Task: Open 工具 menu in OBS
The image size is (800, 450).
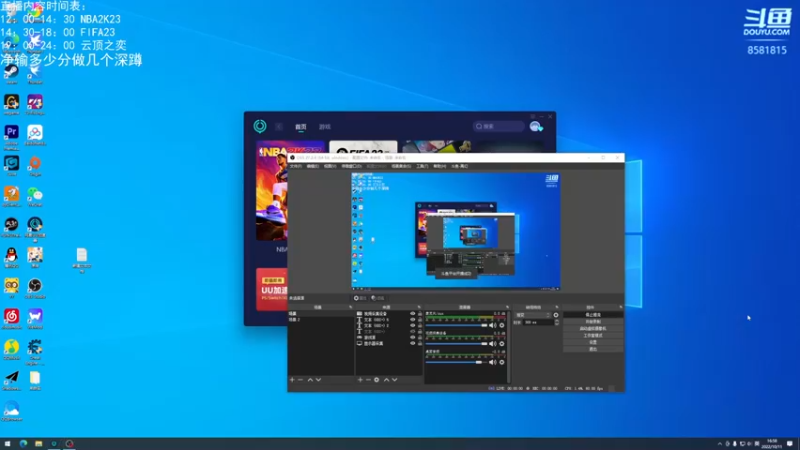Action: 422,166
